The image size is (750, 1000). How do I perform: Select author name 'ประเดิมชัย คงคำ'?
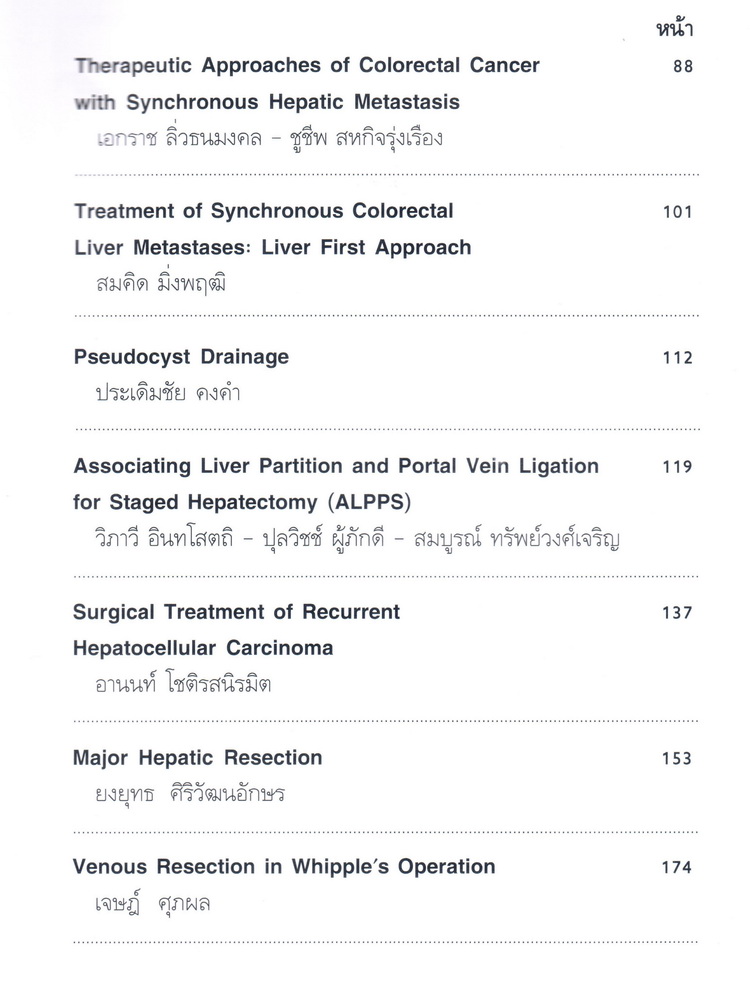point(168,393)
